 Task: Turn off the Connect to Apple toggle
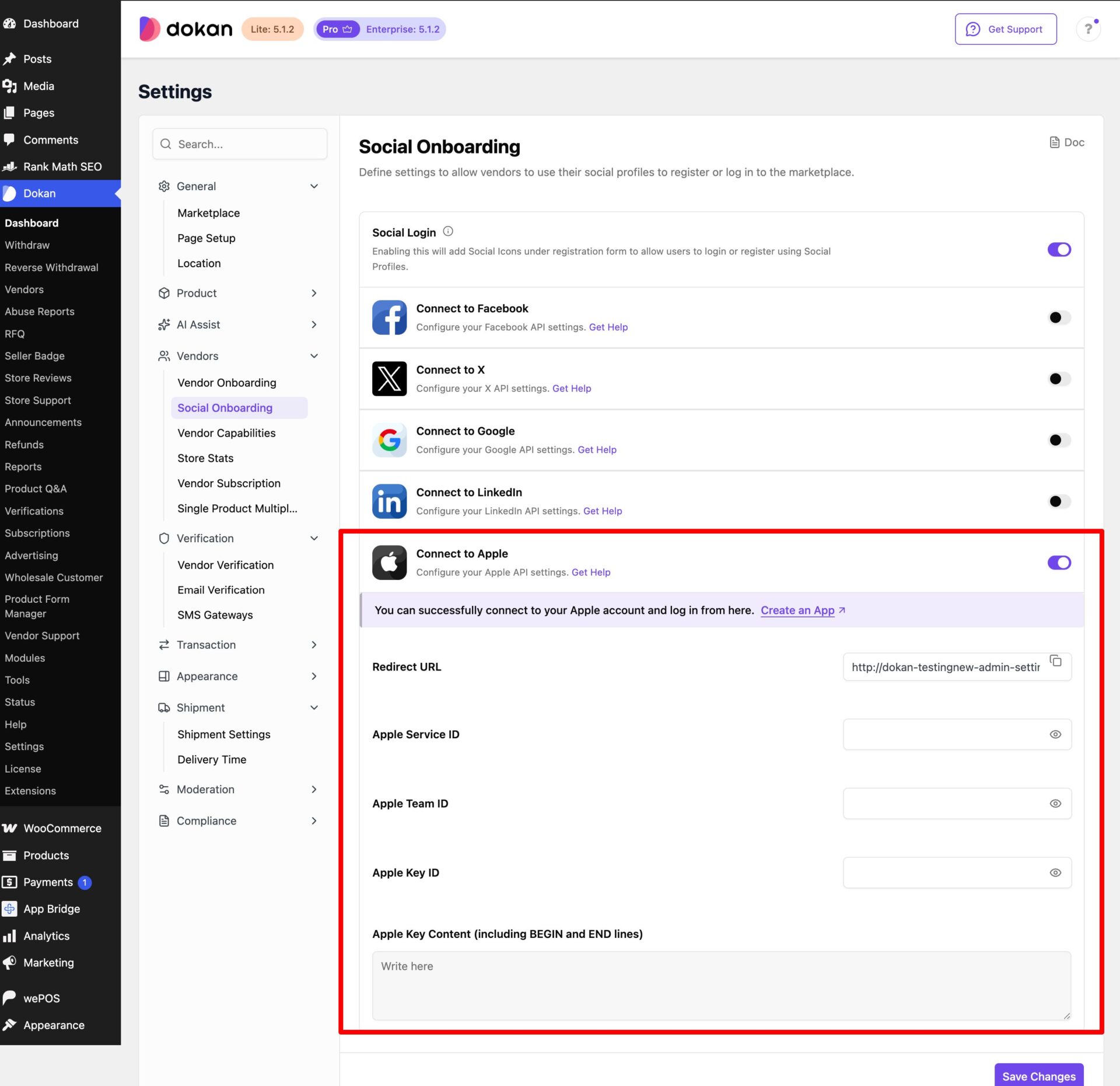pos(1059,563)
